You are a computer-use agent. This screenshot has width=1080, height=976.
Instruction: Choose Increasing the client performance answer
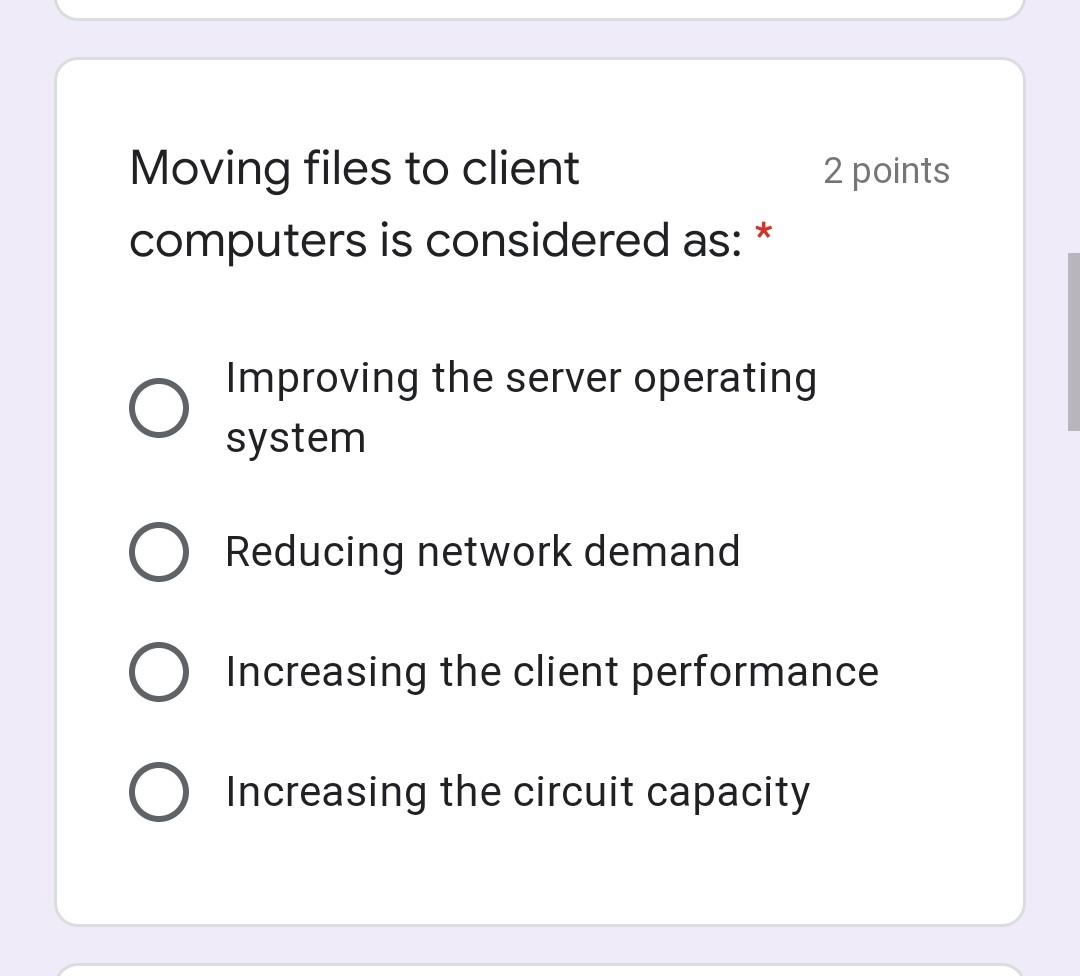click(x=158, y=671)
